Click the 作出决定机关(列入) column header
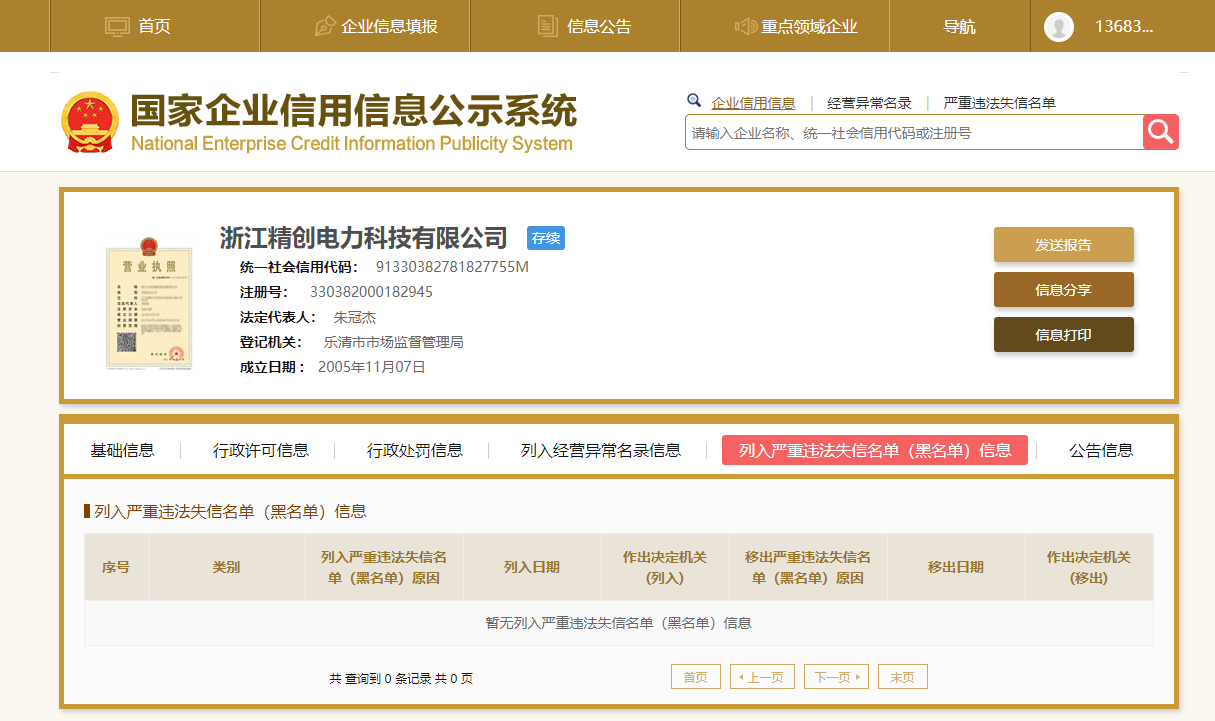The height and width of the screenshot is (721, 1215). [x=665, y=567]
